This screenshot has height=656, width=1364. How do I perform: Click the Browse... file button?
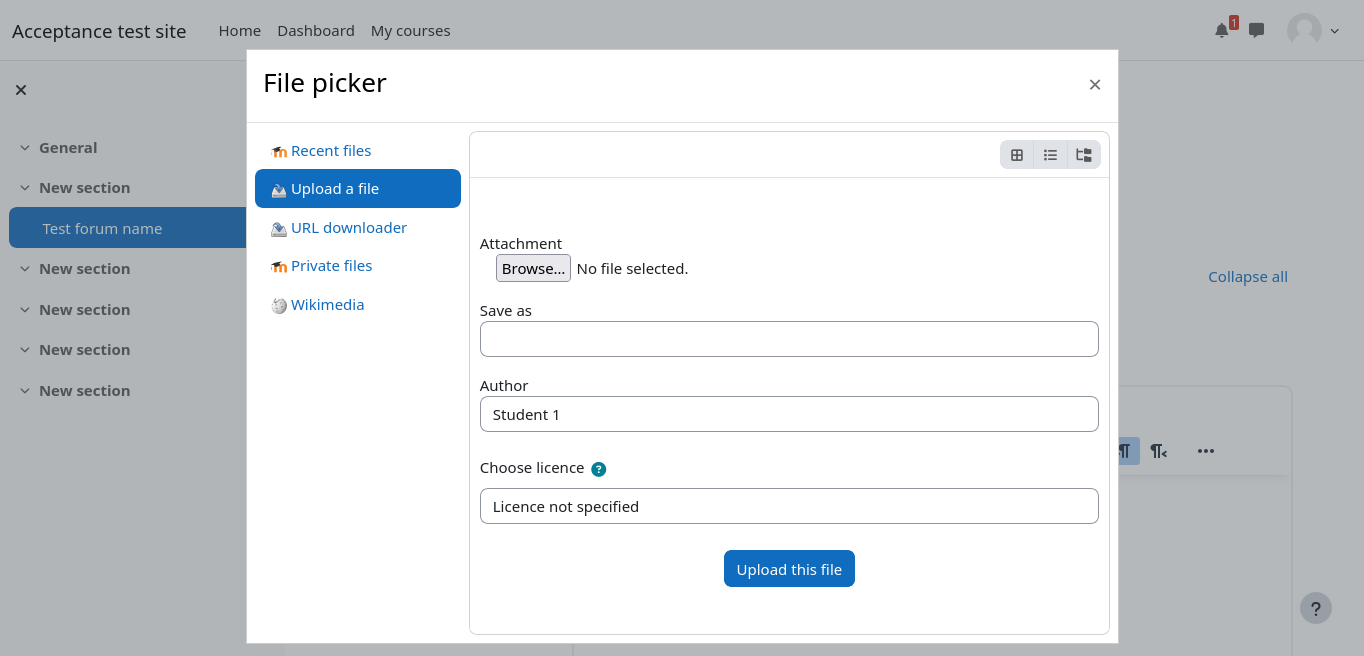(x=533, y=268)
